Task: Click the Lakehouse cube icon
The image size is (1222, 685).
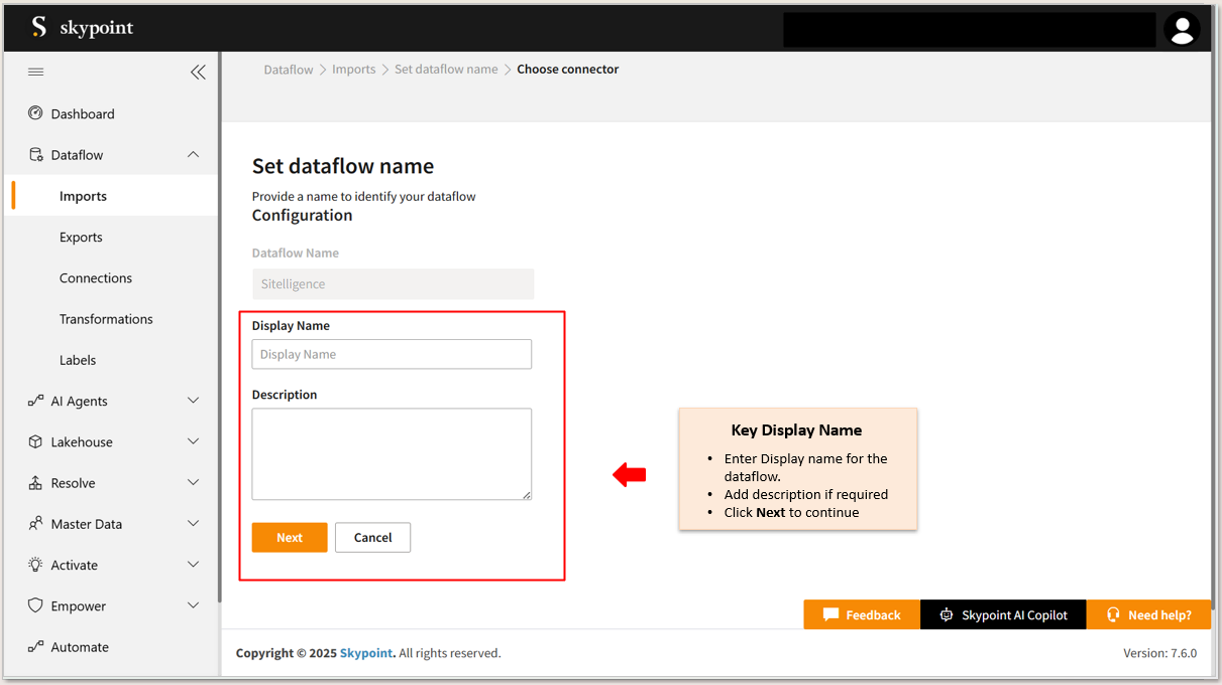Action: 36,442
